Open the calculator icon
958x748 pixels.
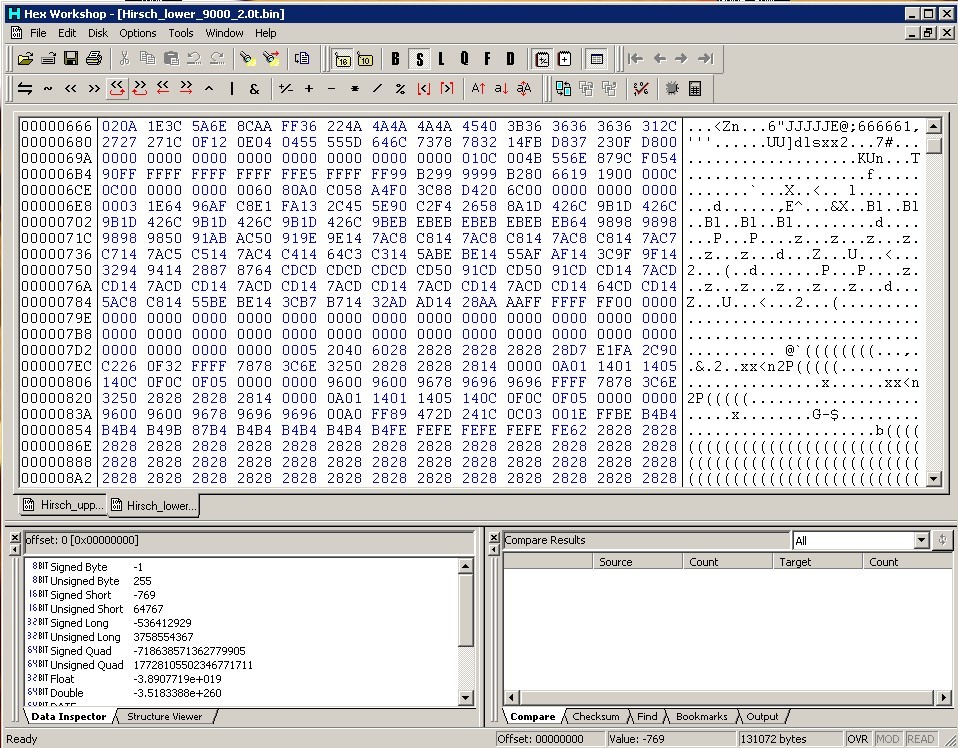[x=695, y=89]
